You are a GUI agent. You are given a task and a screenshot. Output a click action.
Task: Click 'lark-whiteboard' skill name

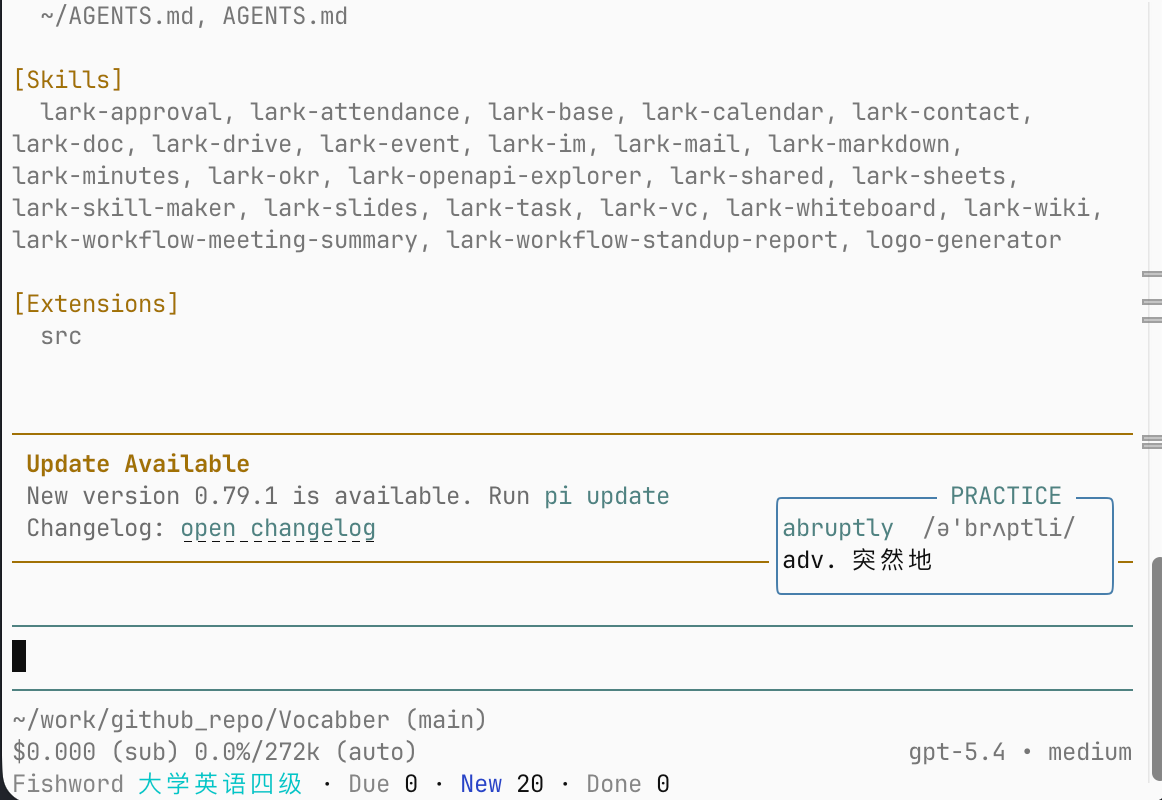(830, 208)
